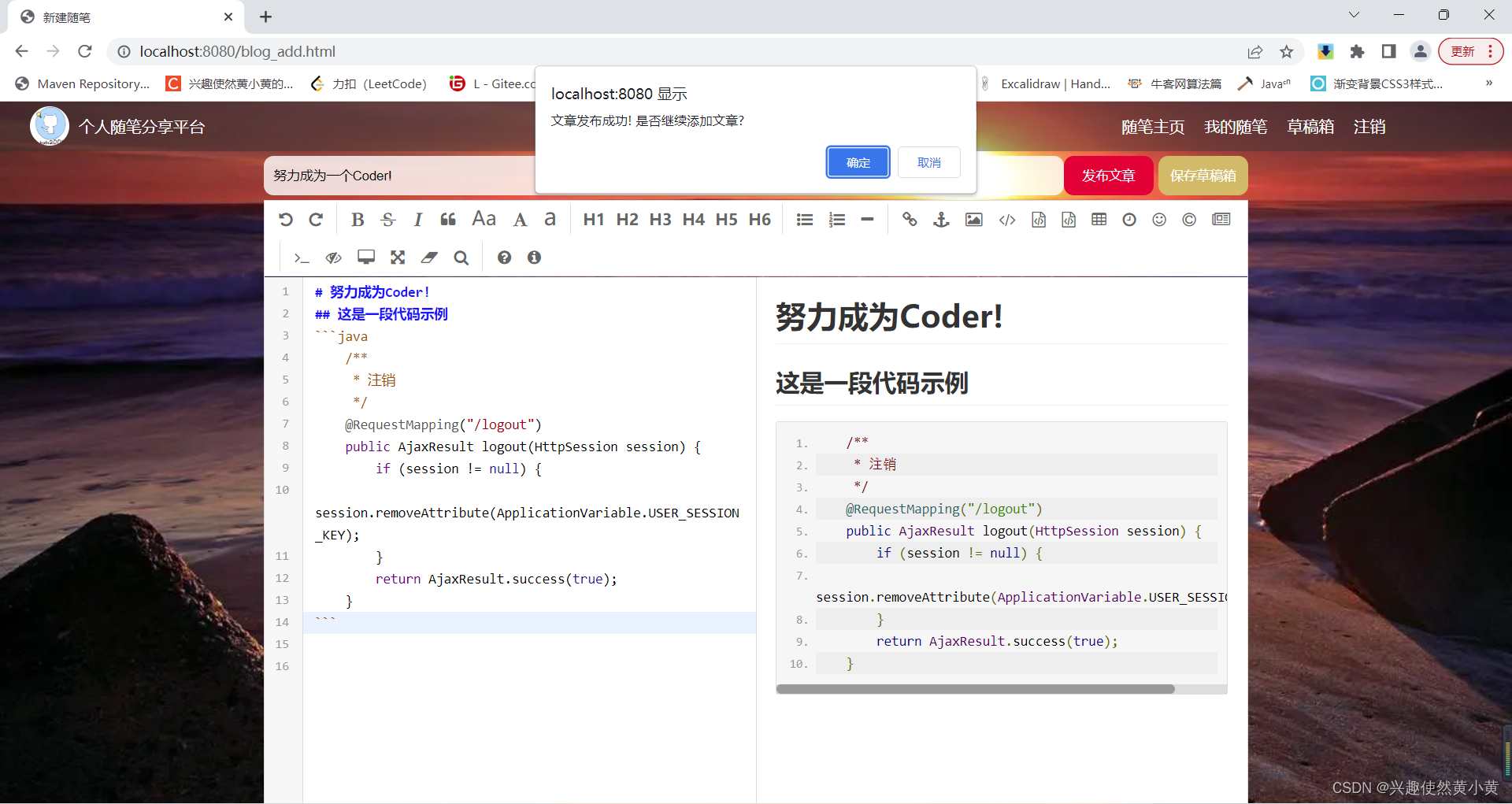Insert ordered list

(837, 220)
